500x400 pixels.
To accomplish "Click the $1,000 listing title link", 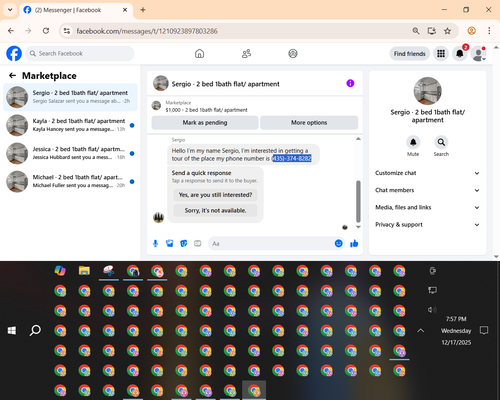I will point(206,110).
